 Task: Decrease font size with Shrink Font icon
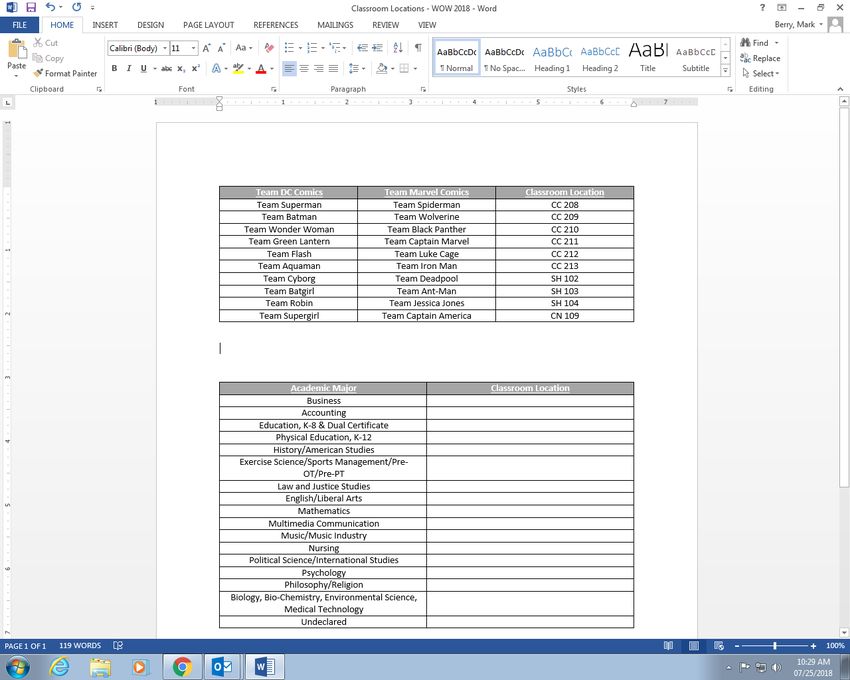(x=221, y=48)
